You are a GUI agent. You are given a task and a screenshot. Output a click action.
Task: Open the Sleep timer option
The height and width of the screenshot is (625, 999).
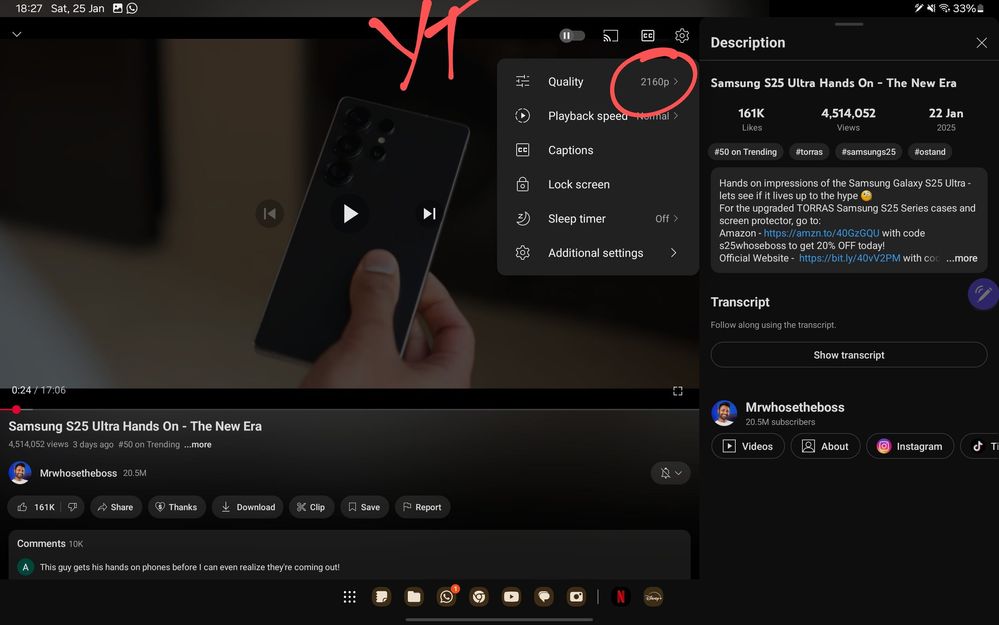(x=598, y=219)
